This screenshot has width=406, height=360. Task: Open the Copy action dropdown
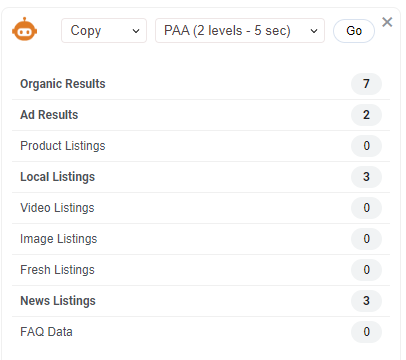[x=104, y=31]
